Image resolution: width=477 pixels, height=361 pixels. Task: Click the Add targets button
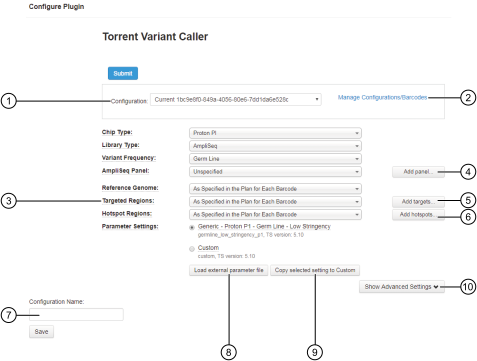click(x=418, y=202)
